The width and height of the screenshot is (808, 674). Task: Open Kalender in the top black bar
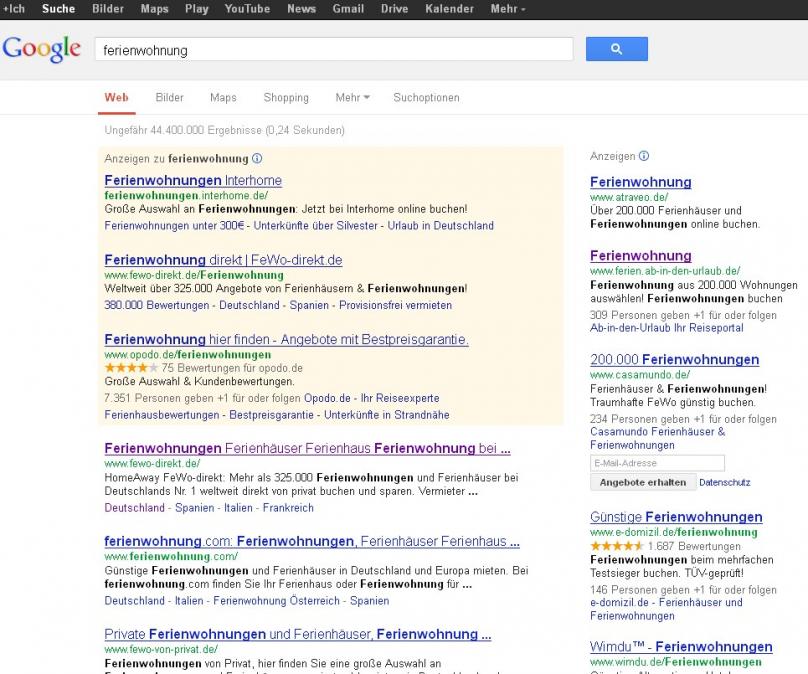click(449, 9)
